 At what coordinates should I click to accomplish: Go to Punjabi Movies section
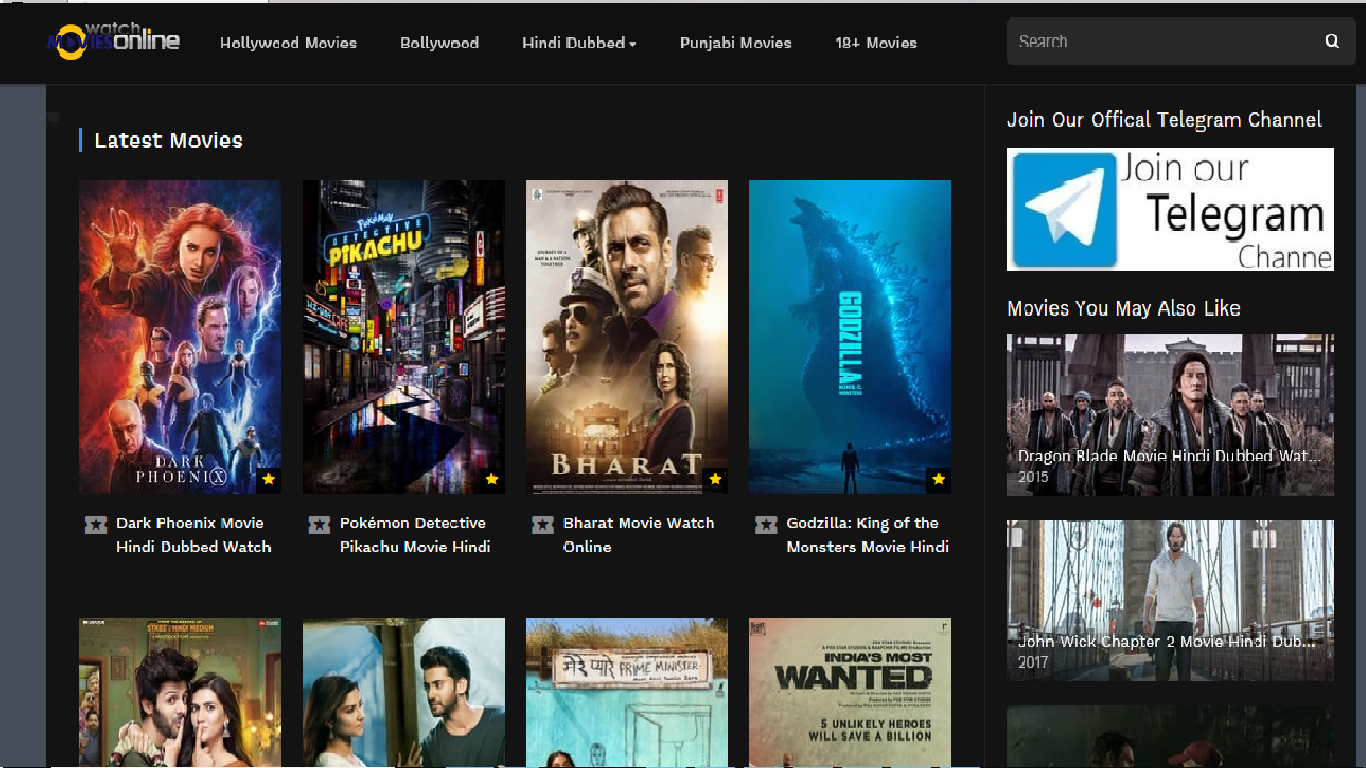point(735,43)
